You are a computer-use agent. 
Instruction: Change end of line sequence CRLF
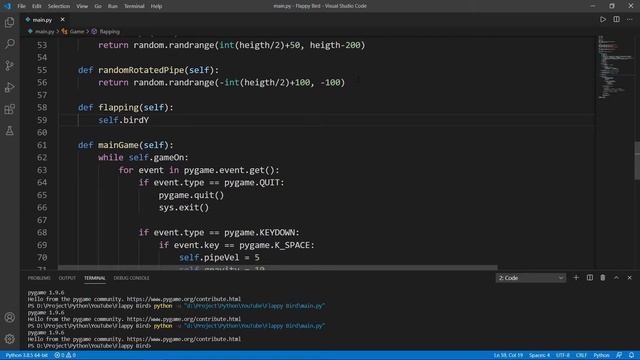point(581,355)
